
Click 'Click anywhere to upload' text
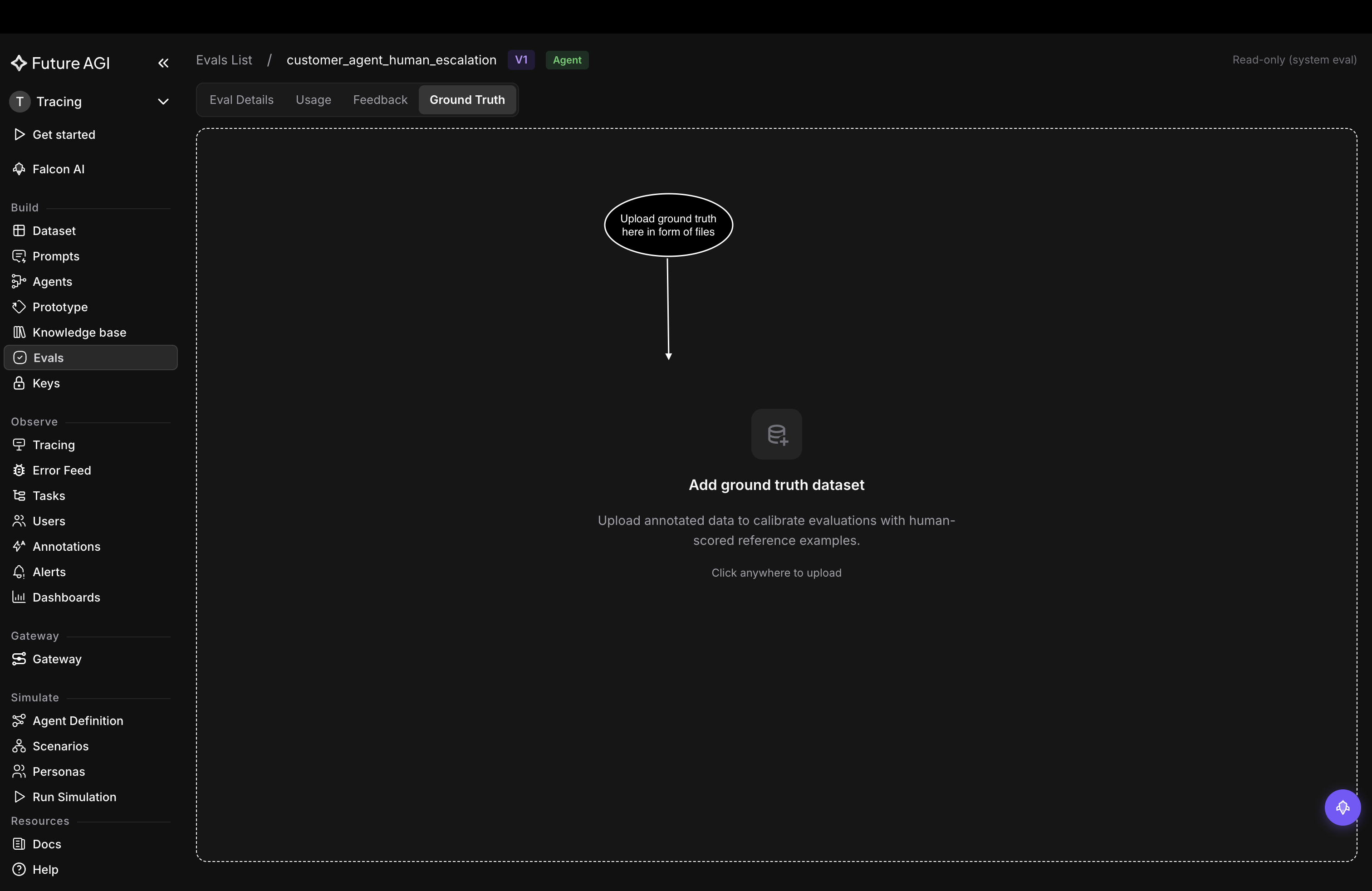point(776,573)
